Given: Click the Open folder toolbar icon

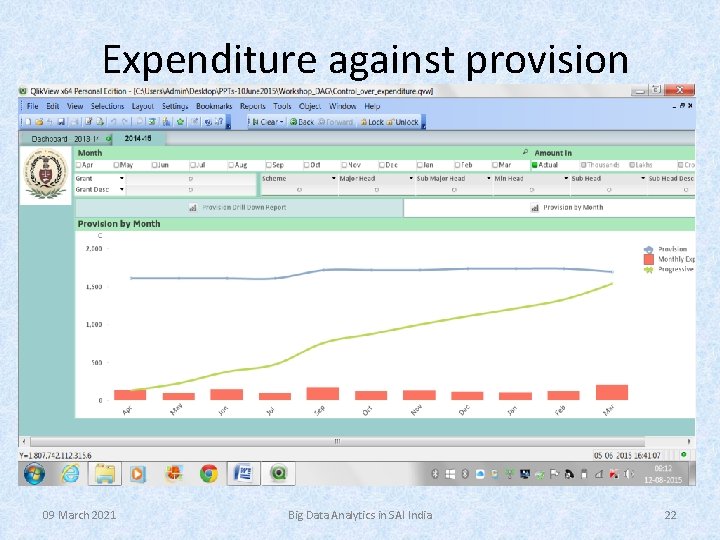Looking at the screenshot, I should coord(39,122).
